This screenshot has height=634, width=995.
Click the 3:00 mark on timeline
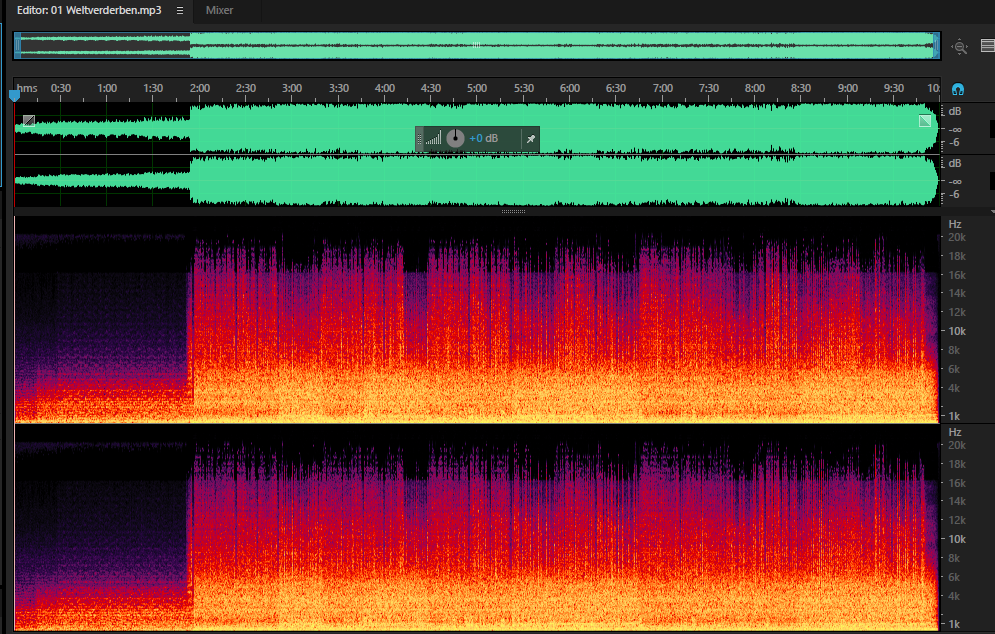click(x=292, y=88)
